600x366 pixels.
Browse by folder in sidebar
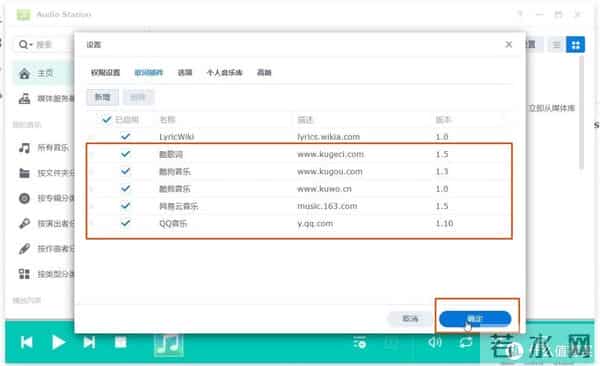(45, 173)
